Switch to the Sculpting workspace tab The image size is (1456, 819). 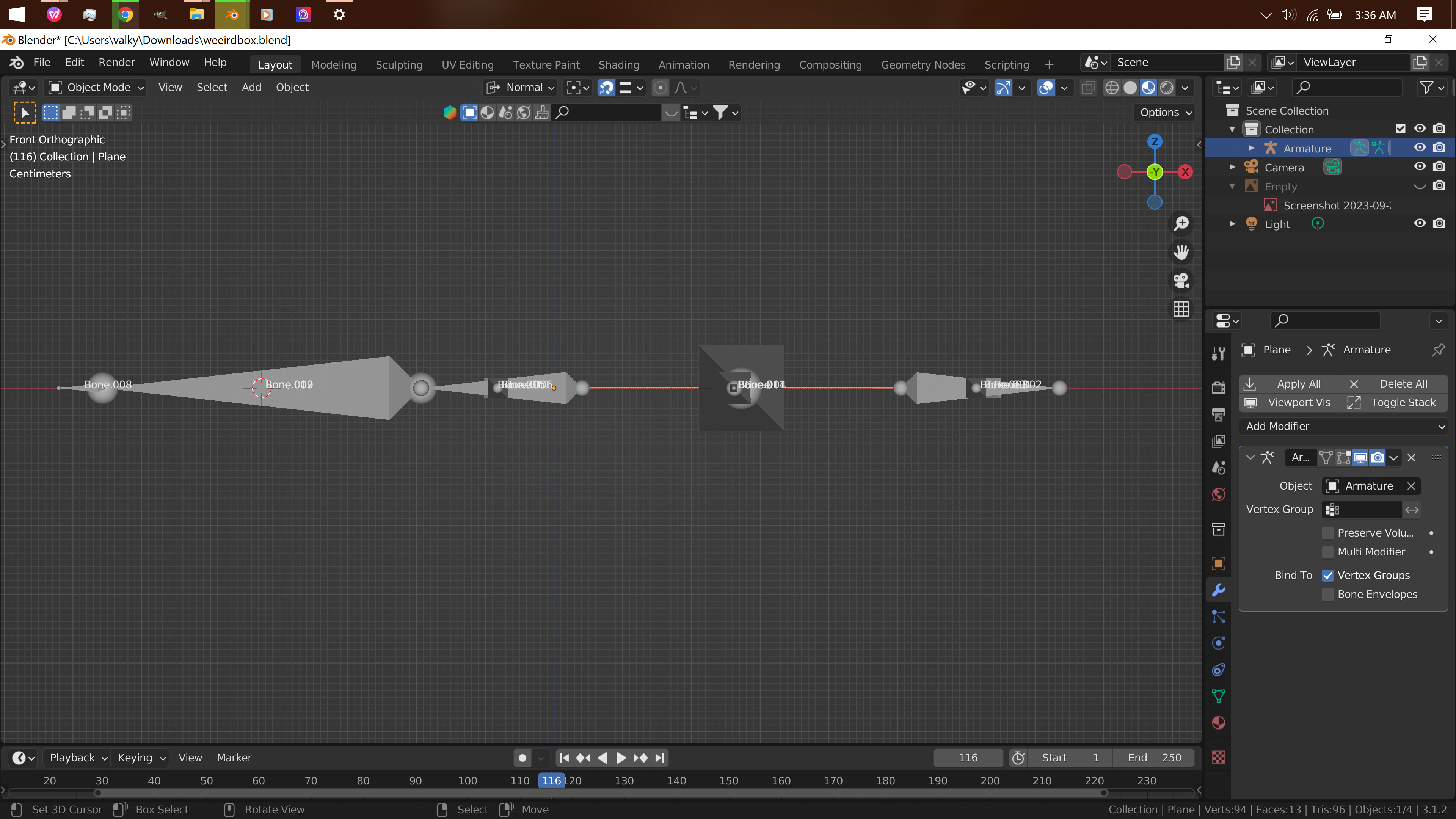coord(399,64)
